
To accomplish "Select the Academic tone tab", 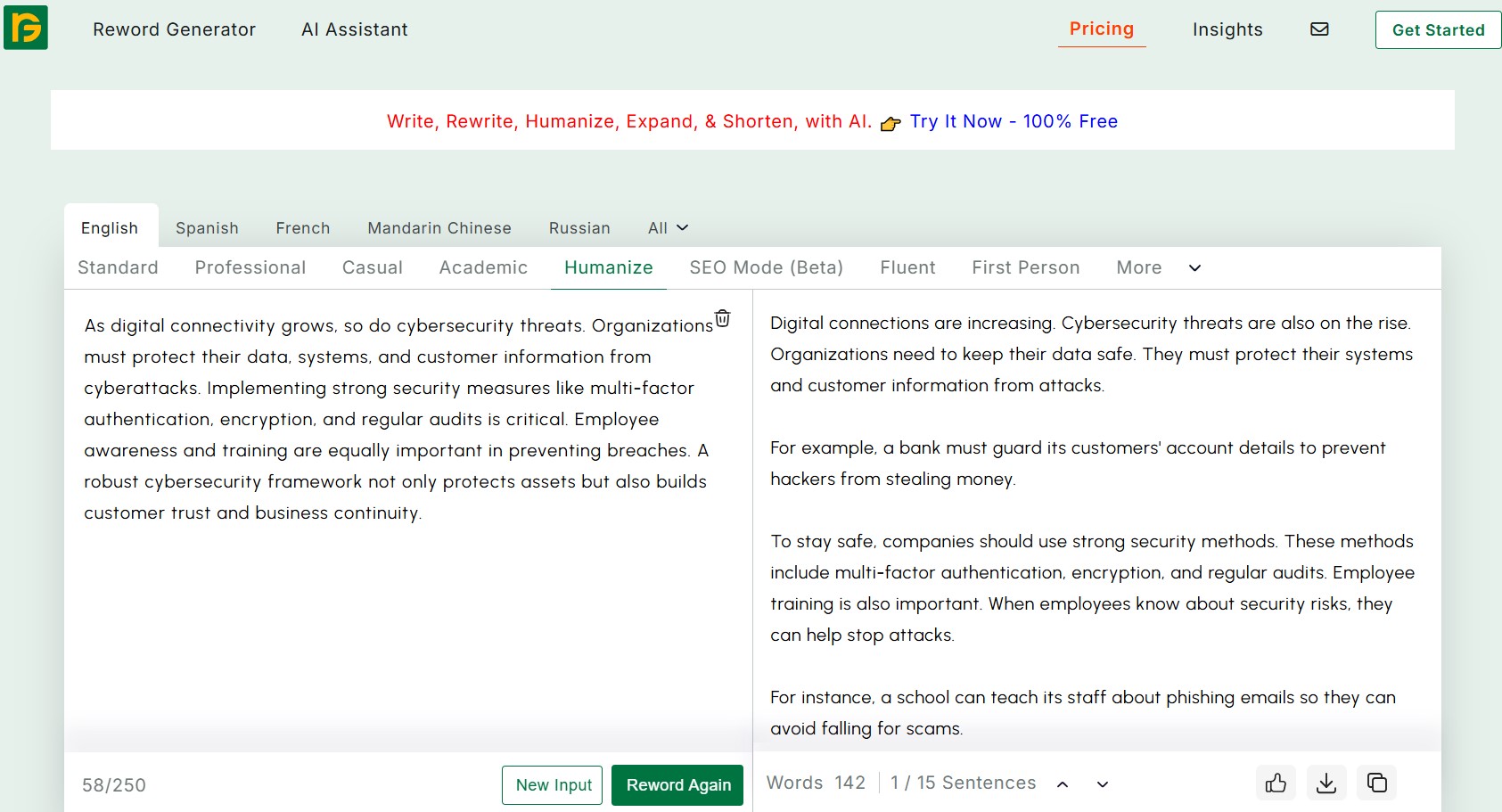I will (482, 267).
